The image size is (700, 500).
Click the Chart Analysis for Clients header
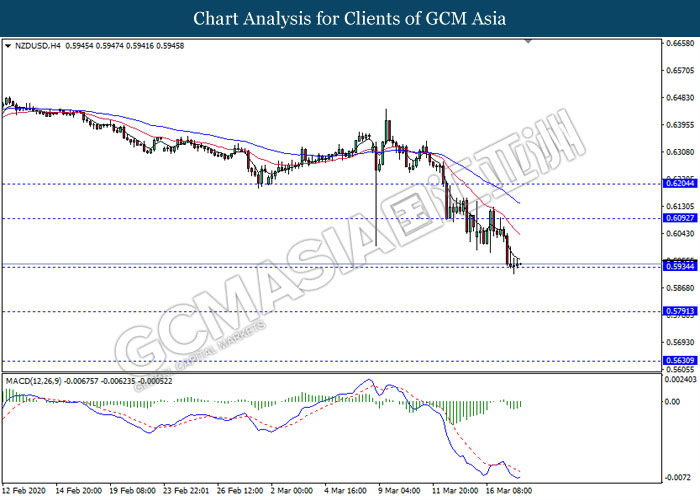(350, 19)
